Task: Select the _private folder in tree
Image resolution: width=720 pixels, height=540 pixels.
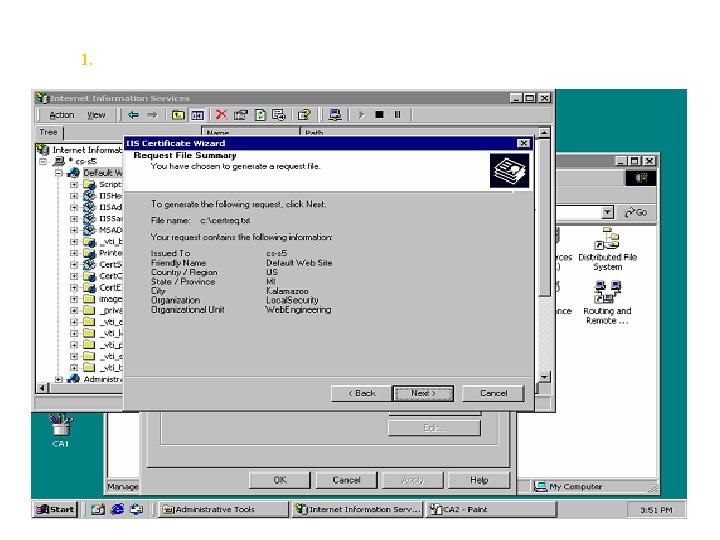Action: [89, 310]
